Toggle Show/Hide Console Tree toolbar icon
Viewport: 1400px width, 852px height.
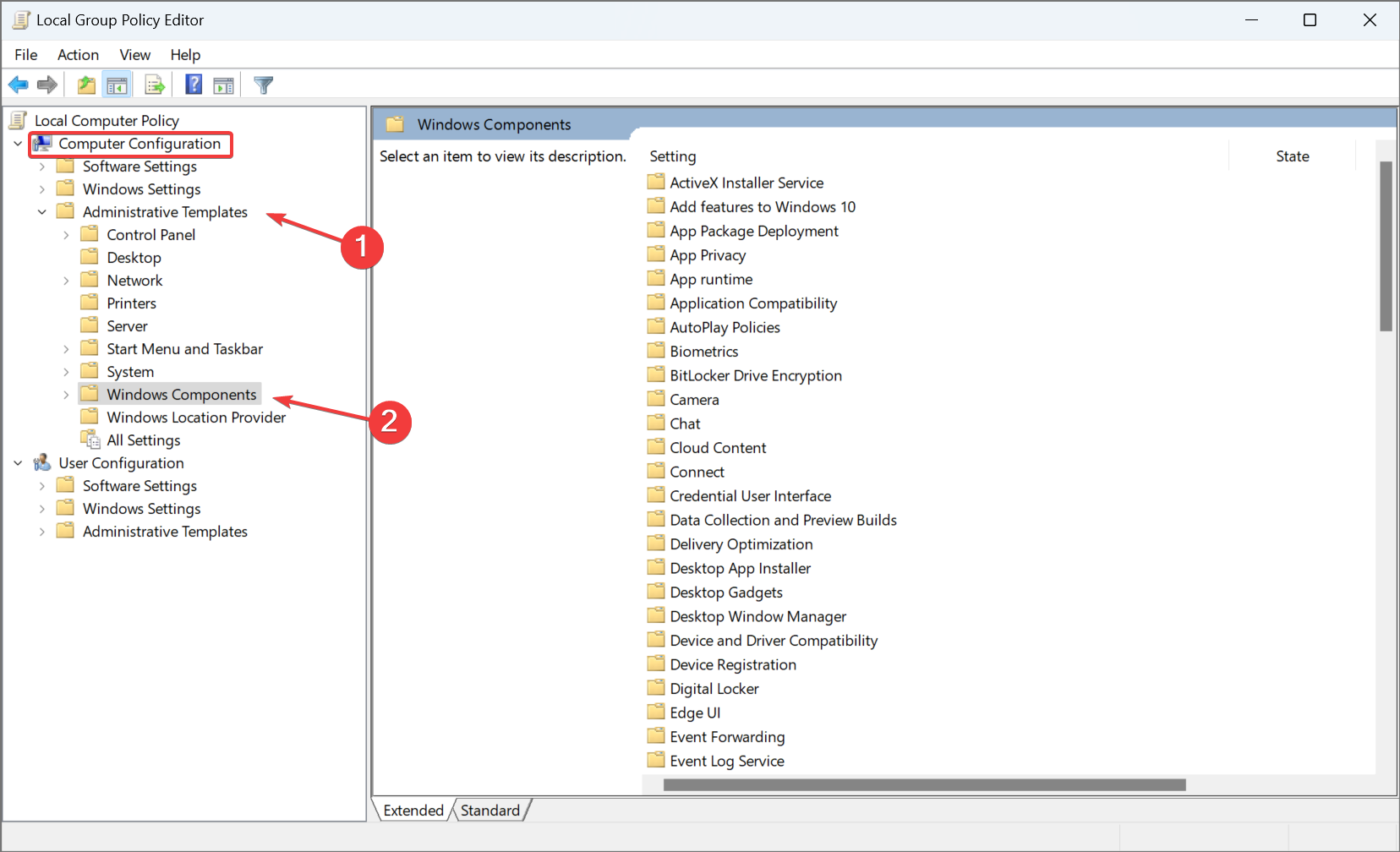[x=117, y=85]
